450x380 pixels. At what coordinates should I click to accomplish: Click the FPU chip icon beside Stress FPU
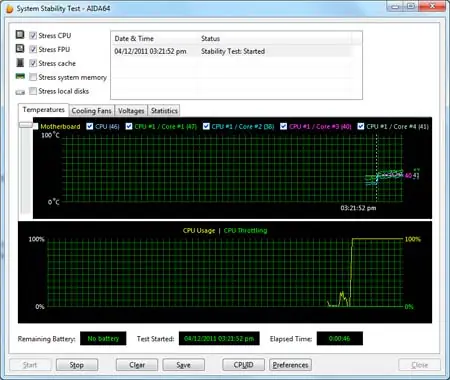pyautogui.click(x=20, y=49)
